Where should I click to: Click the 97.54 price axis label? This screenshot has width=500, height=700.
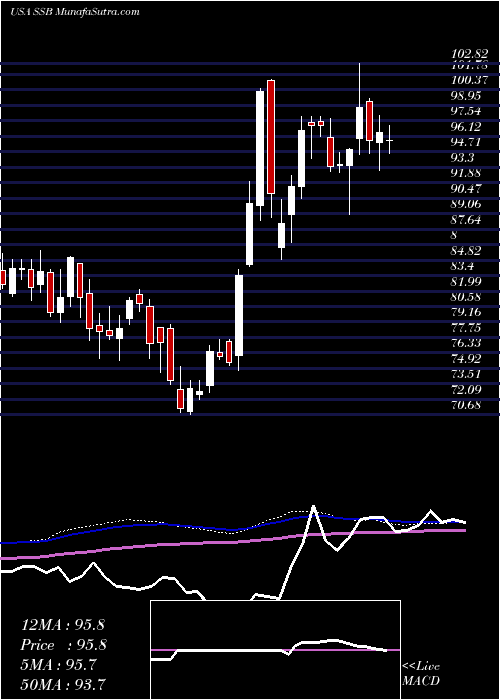[x=466, y=111]
